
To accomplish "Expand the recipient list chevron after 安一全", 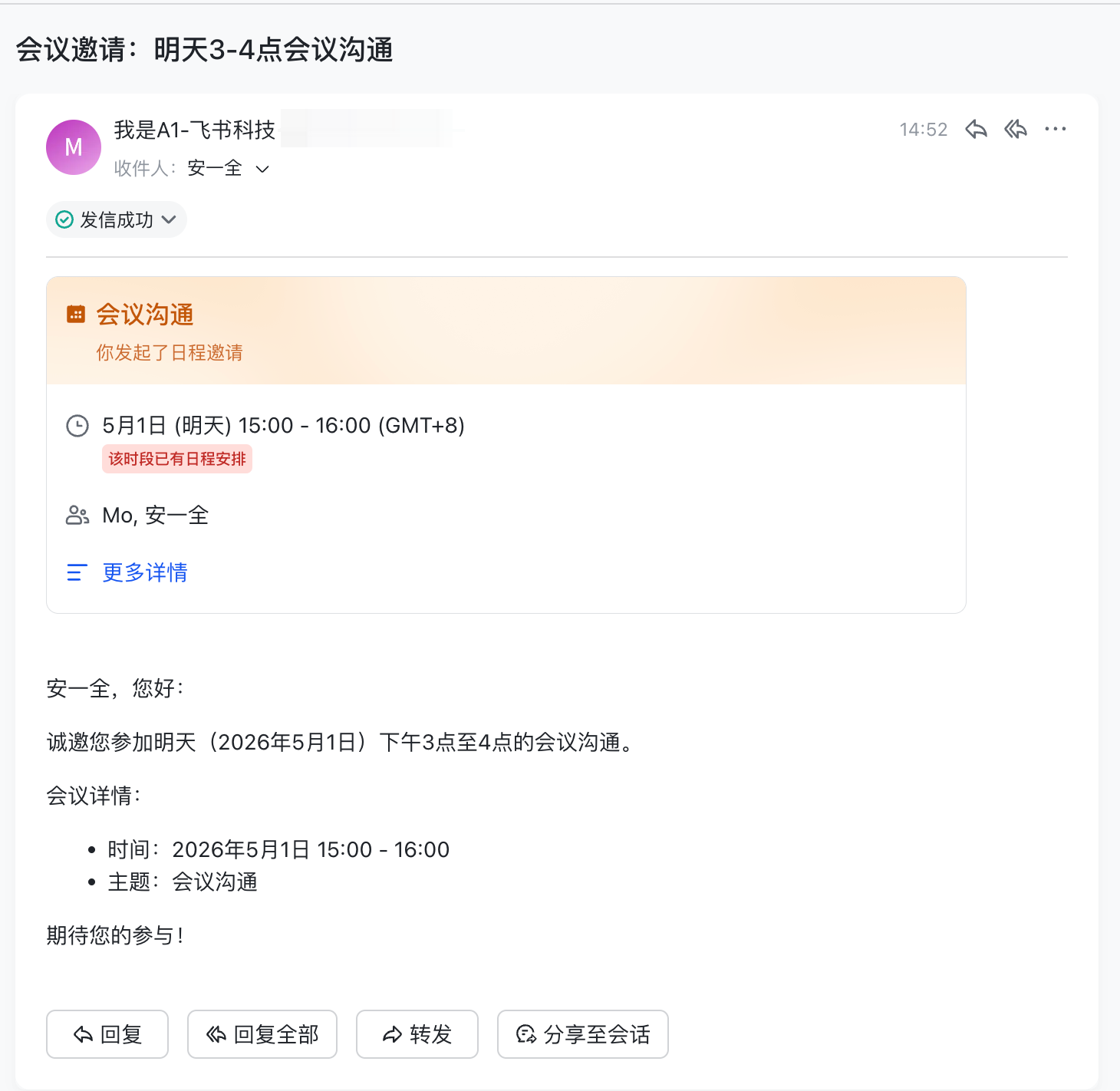I will [x=262, y=169].
